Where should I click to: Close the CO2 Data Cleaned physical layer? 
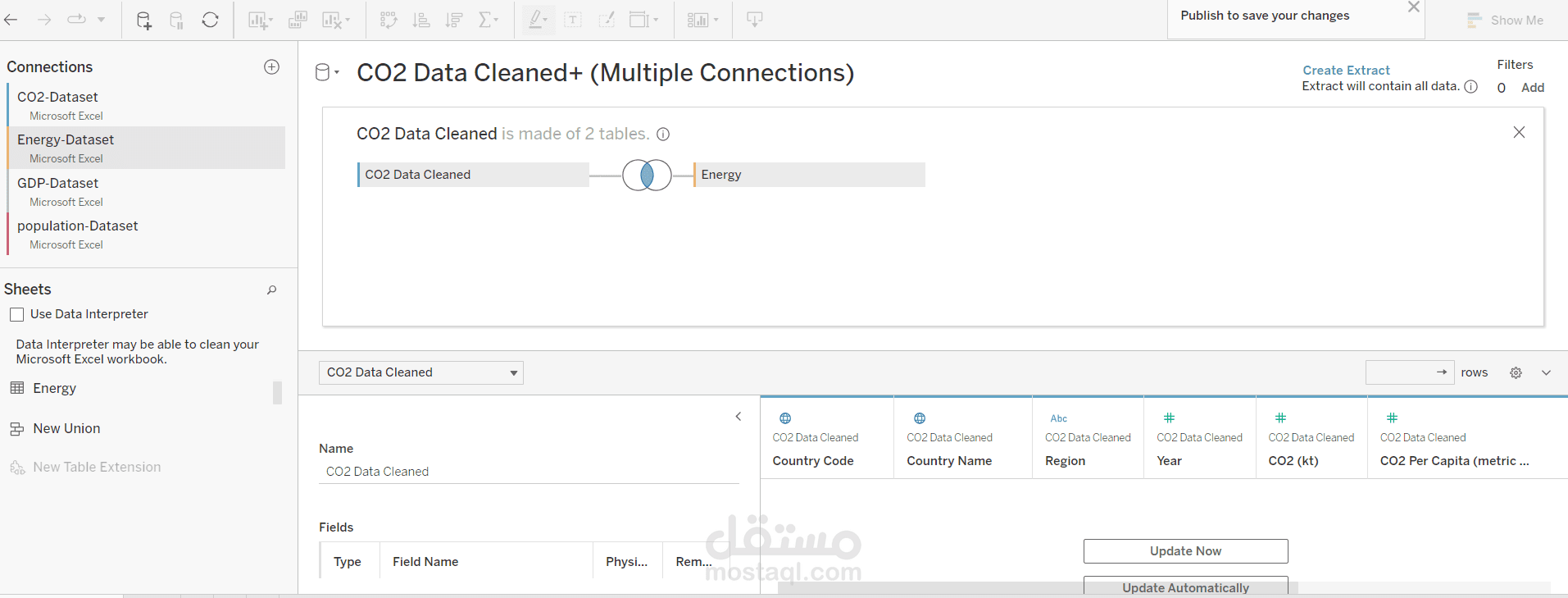pos(1519,132)
